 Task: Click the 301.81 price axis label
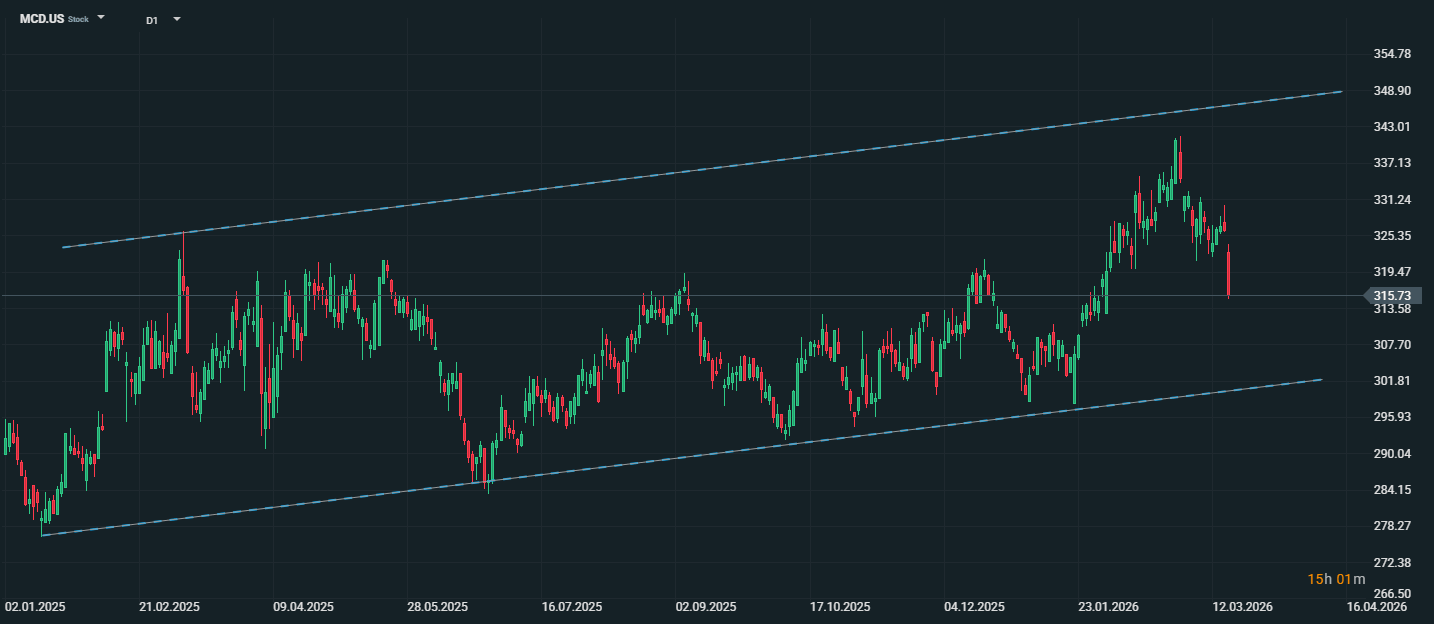coord(1391,381)
